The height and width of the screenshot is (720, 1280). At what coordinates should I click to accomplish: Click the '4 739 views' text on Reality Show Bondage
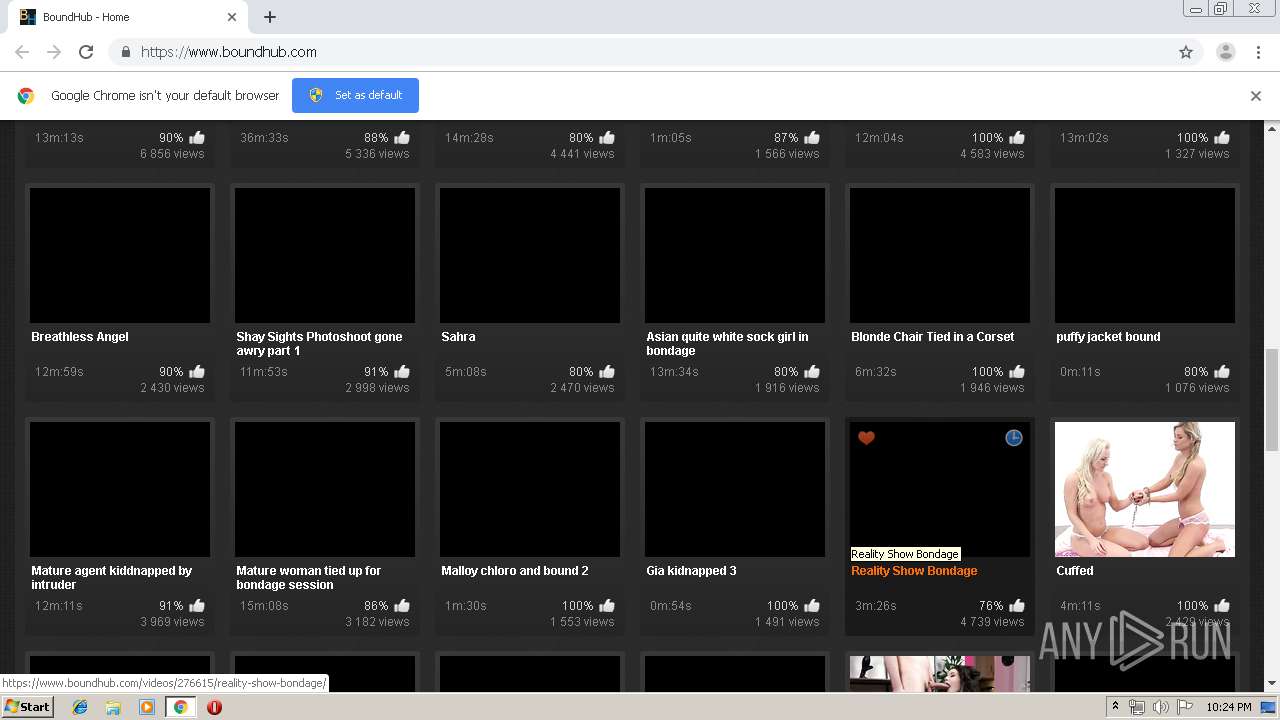(992, 622)
